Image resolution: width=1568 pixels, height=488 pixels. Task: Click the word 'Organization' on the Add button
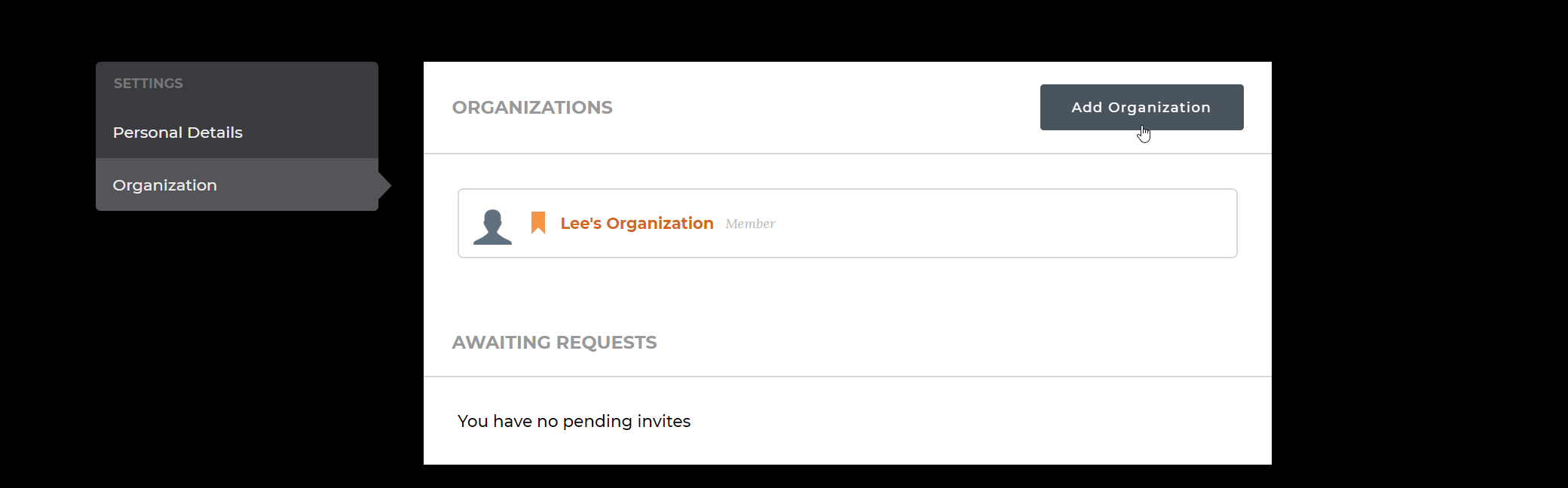1159,108
